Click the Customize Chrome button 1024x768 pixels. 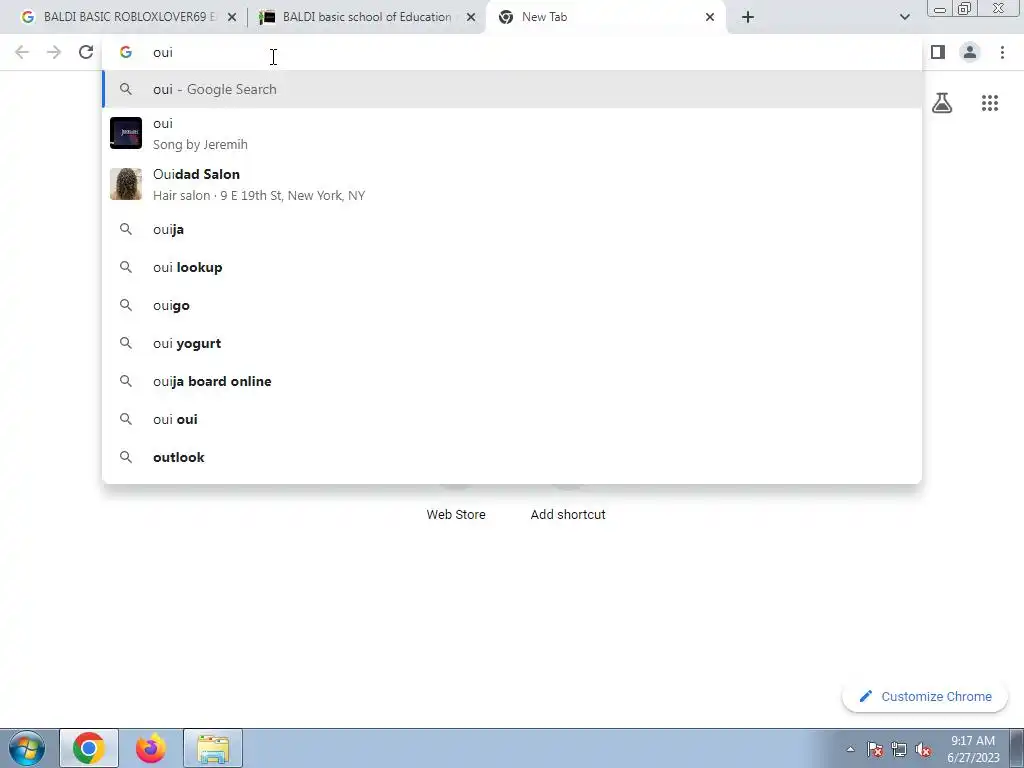tap(925, 697)
